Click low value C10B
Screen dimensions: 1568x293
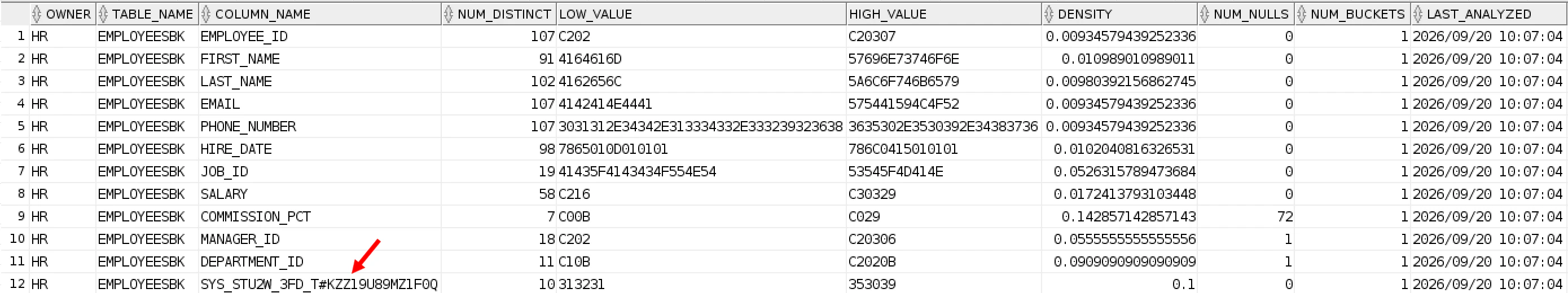click(574, 261)
